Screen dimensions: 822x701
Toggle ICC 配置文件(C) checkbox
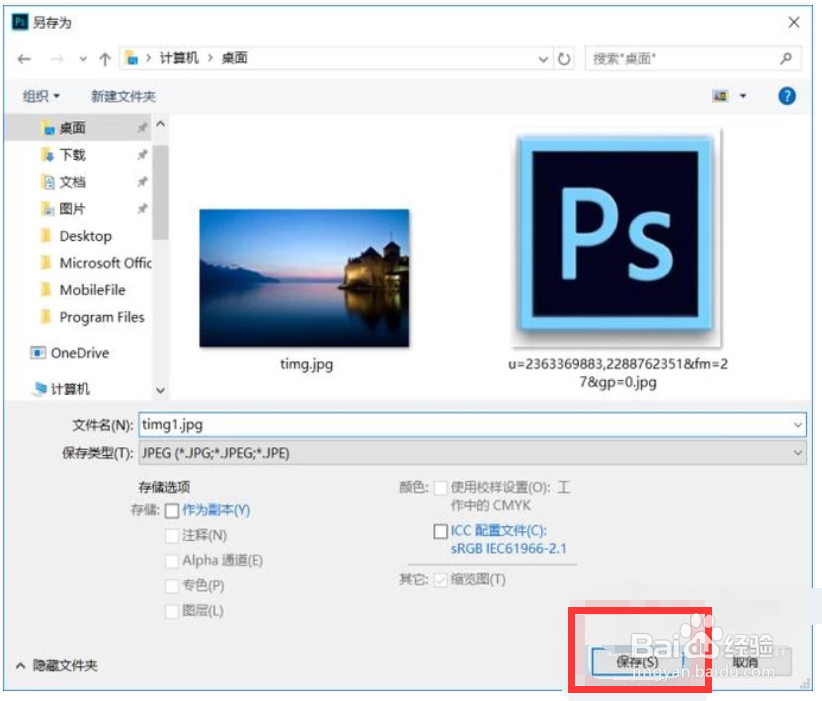441,531
